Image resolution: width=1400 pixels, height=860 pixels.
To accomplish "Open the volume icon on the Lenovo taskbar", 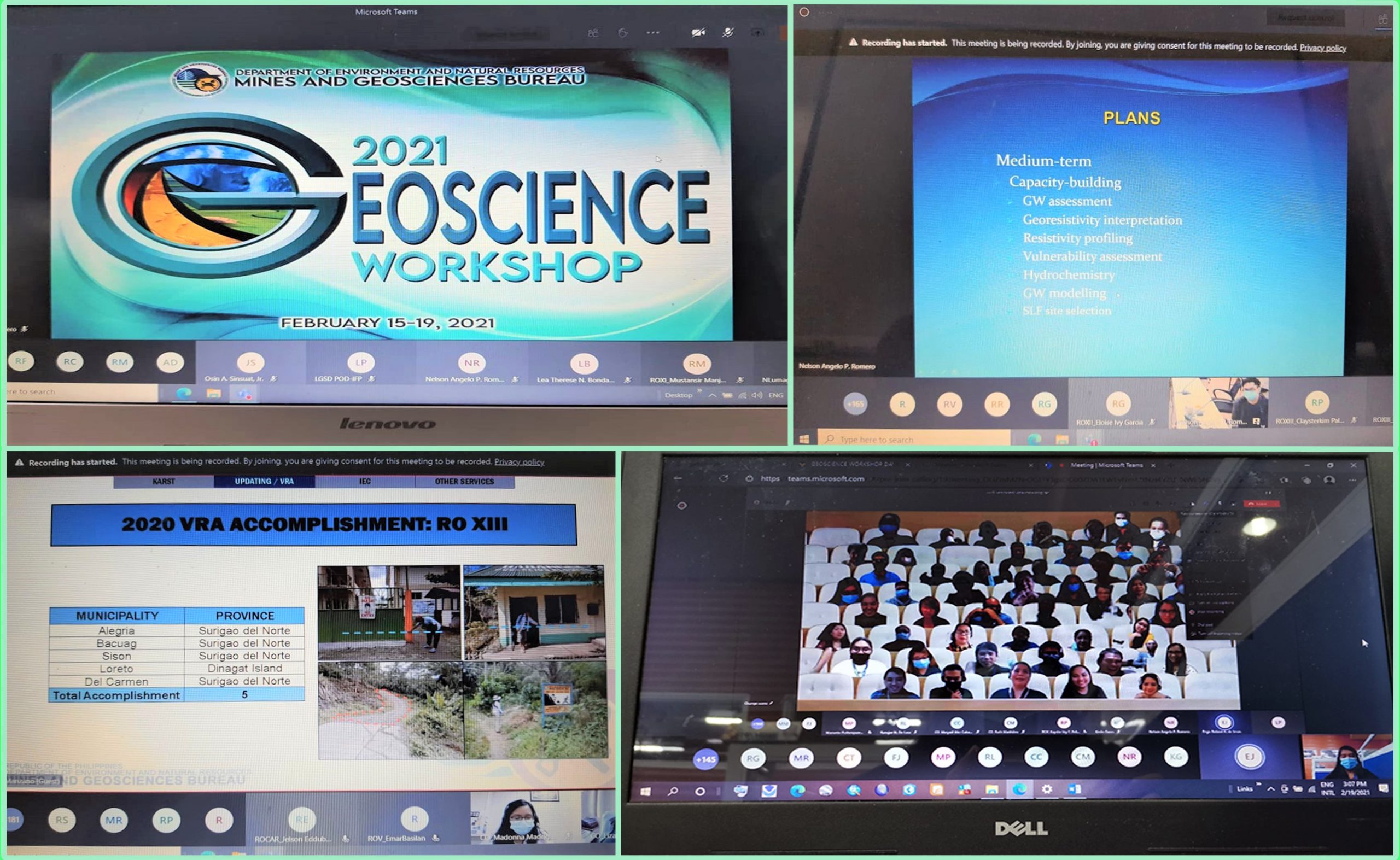I will [757, 395].
